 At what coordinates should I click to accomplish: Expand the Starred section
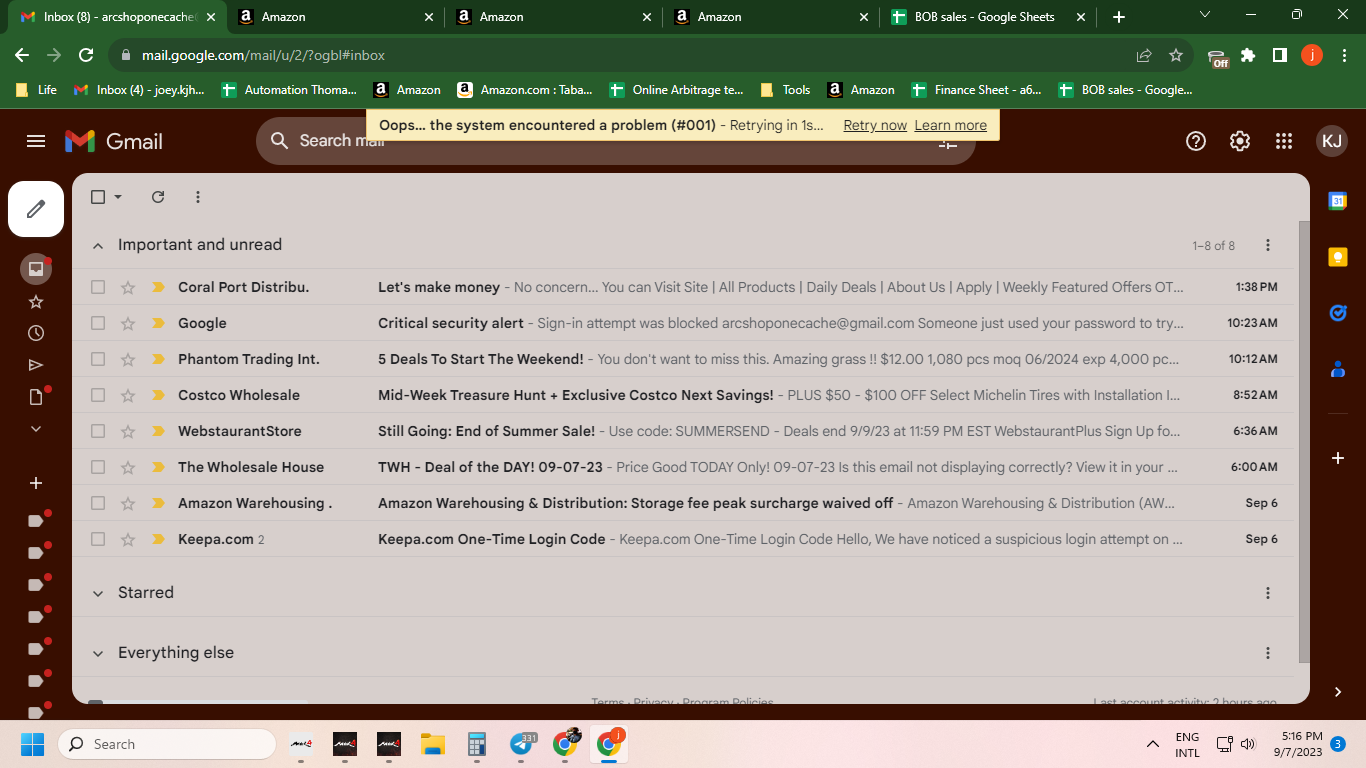(98, 593)
